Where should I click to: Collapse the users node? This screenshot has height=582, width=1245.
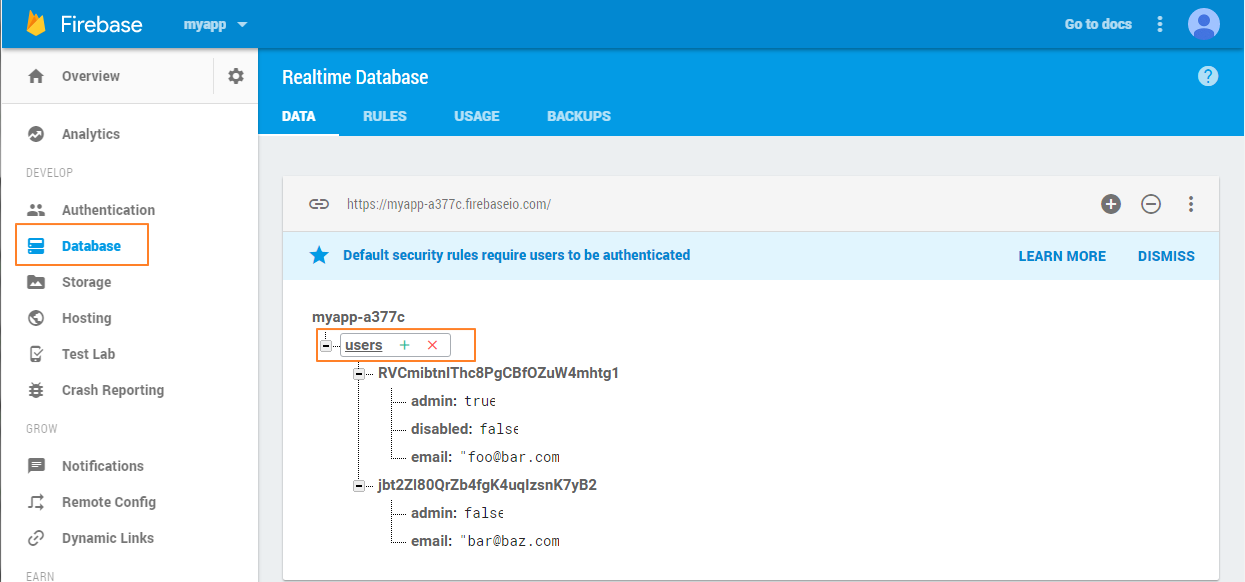[326, 345]
